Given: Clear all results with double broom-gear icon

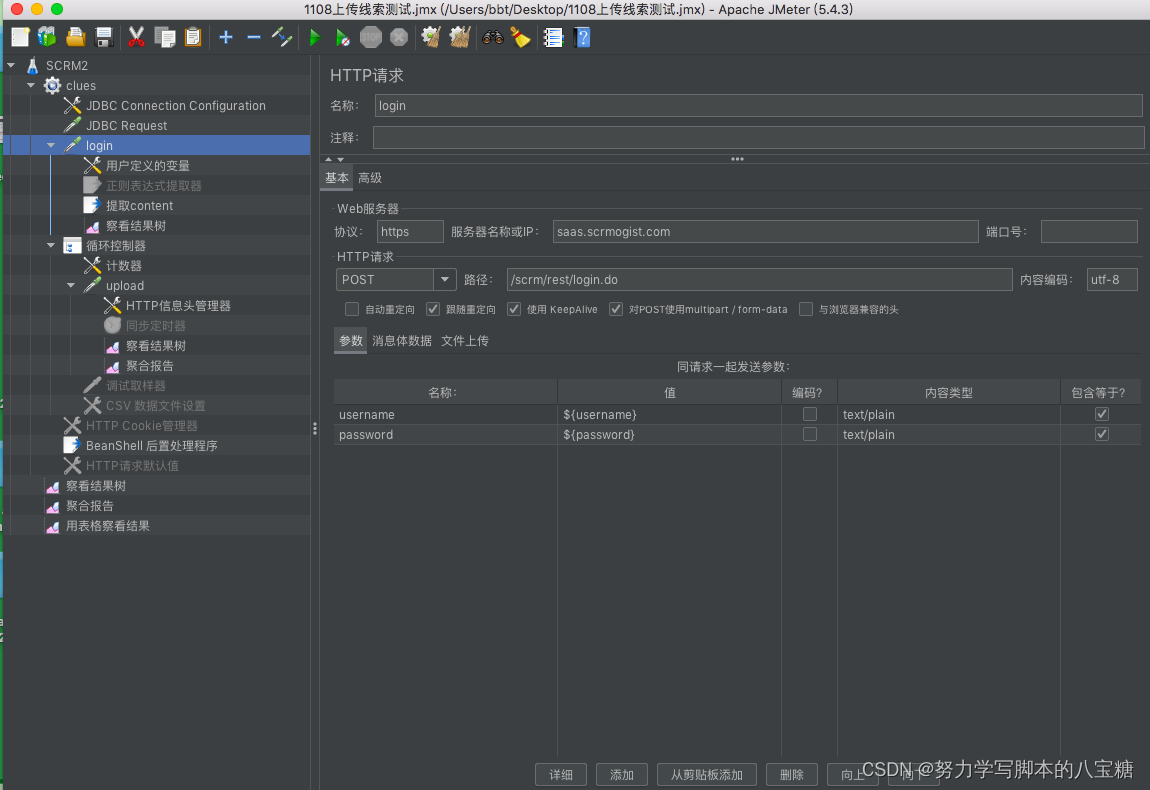Looking at the screenshot, I should point(460,37).
